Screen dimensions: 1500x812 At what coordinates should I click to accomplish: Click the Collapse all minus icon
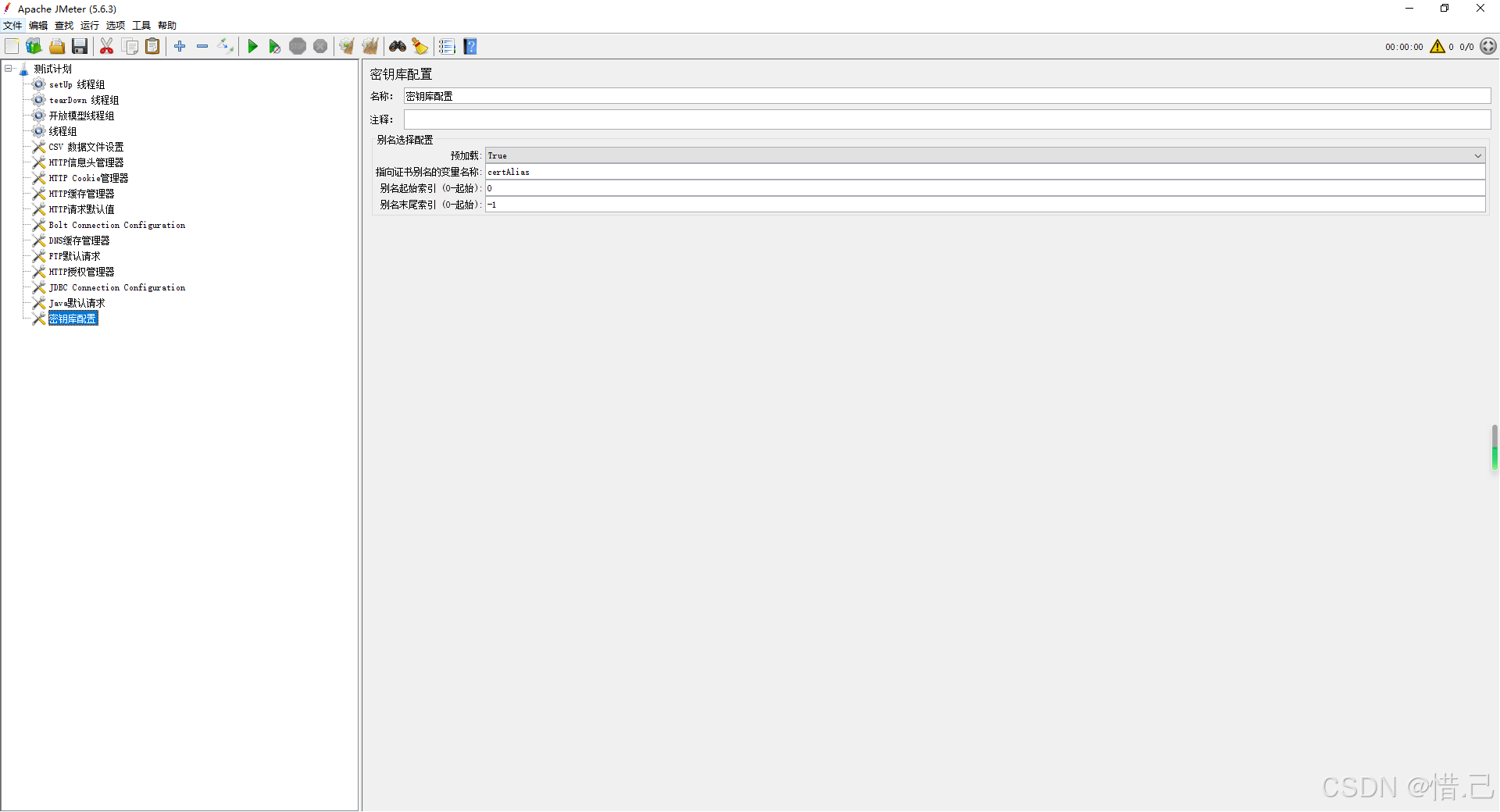point(202,47)
